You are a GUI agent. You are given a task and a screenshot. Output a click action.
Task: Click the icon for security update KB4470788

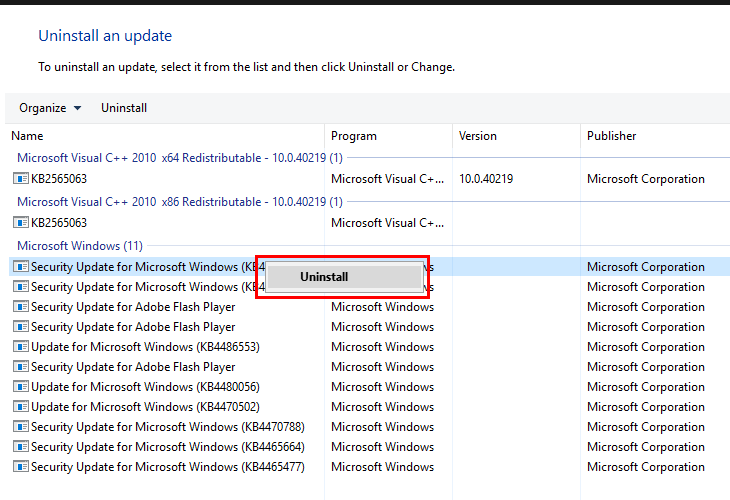click(x=20, y=427)
